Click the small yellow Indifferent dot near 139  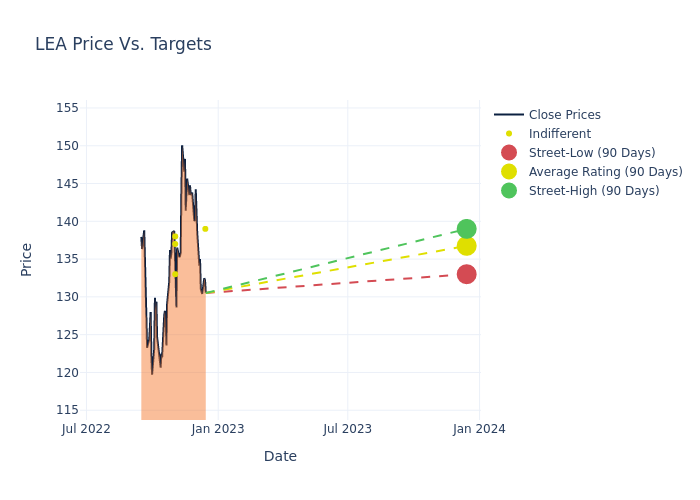[205, 229]
